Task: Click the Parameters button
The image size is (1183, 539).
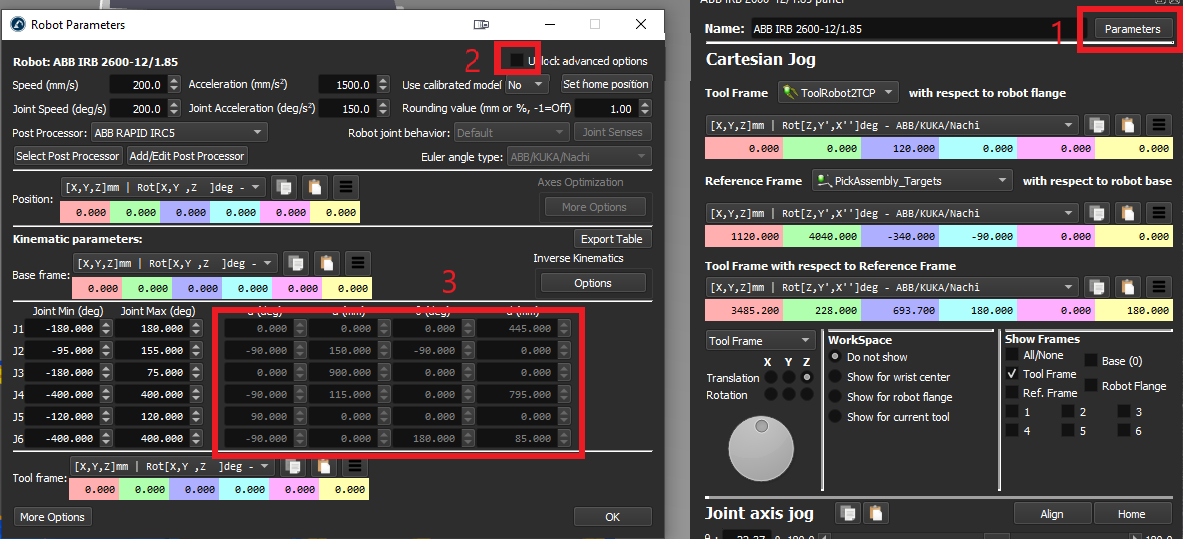Action: [1132, 29]
